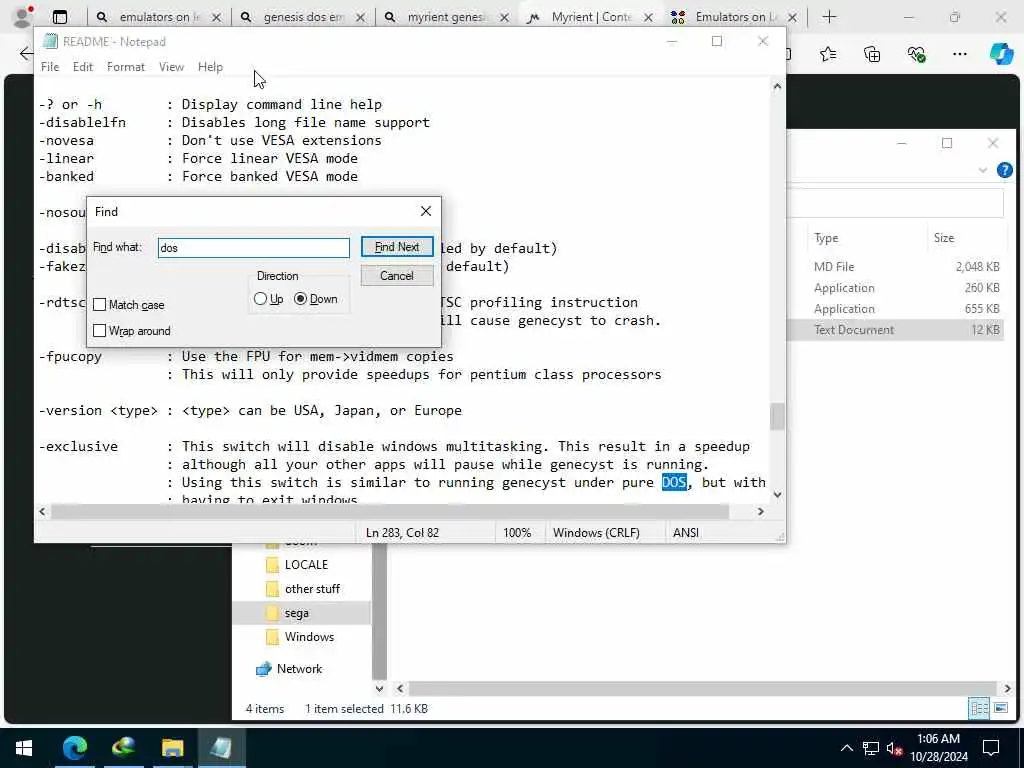Open Microsoft Edge from taskbar
The height and width of the screenshot is (768, 1024).
74,748
